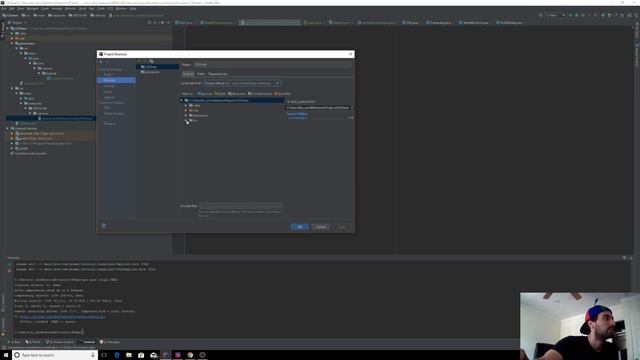Expand the src folder in dialog tree
Viewport: 640px width, 360px height.
pos(186,121)
